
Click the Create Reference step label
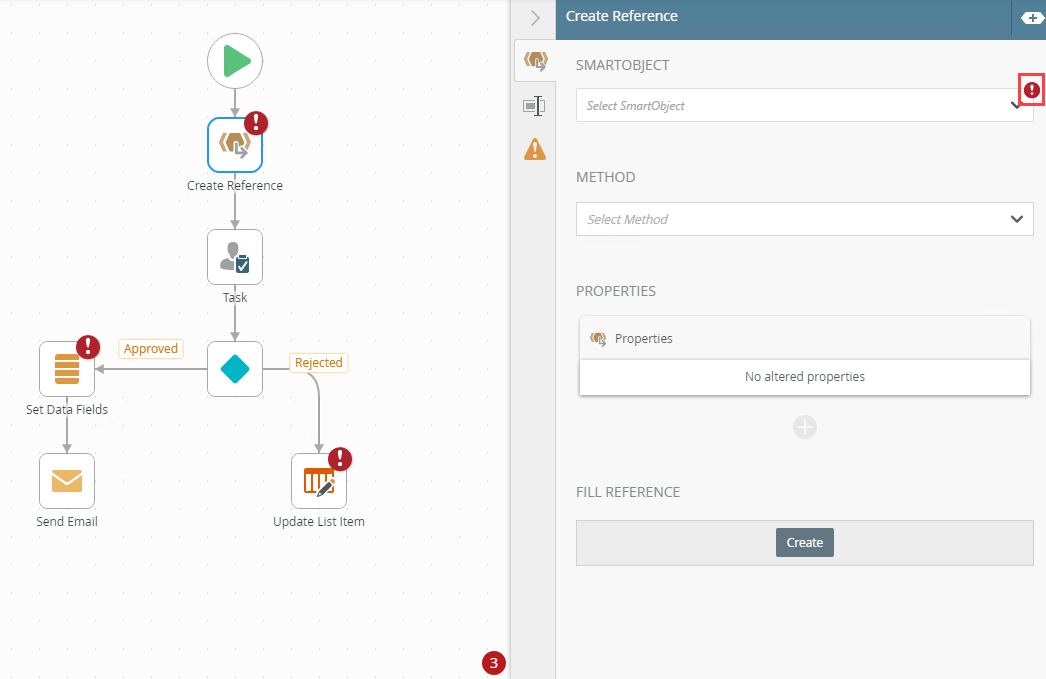235,185
